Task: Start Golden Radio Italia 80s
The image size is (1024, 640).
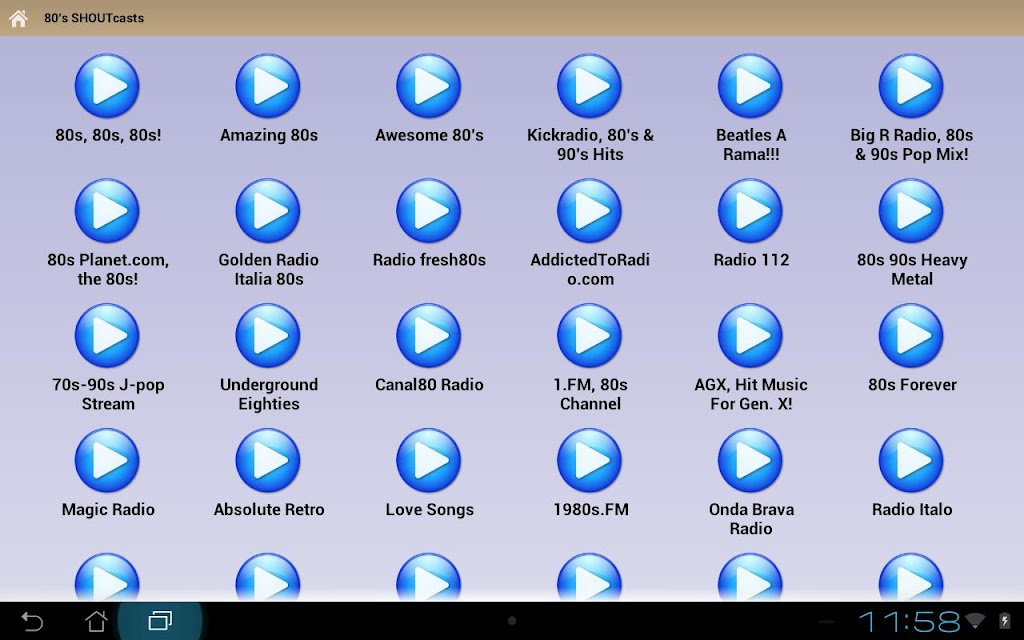Action: pos(268,210)
